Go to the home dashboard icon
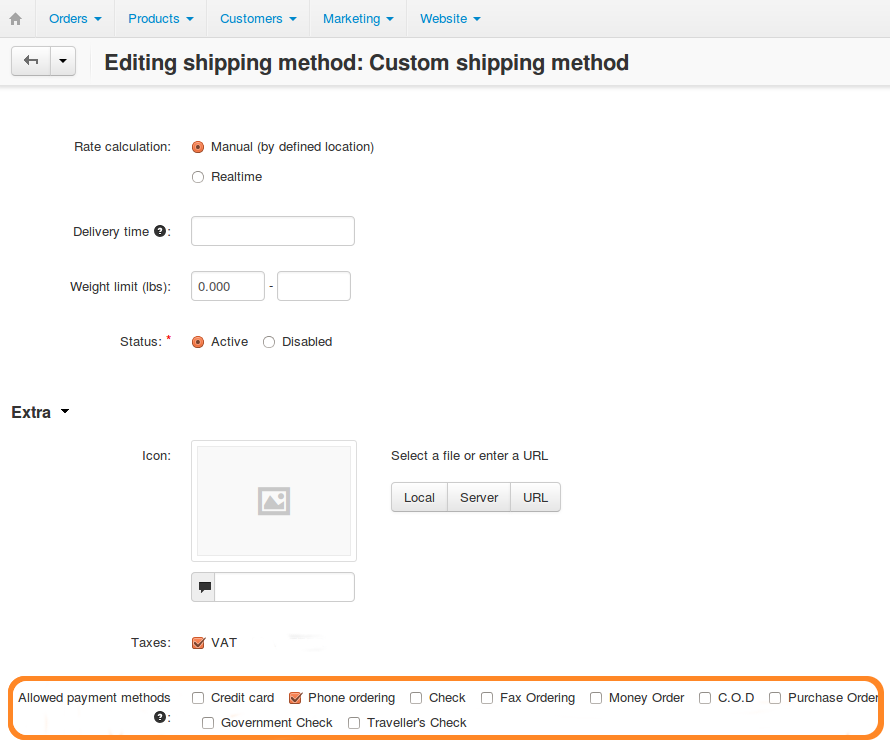This screenshot has width=890, height=750. pyautogui.click(x=16, y=19)
